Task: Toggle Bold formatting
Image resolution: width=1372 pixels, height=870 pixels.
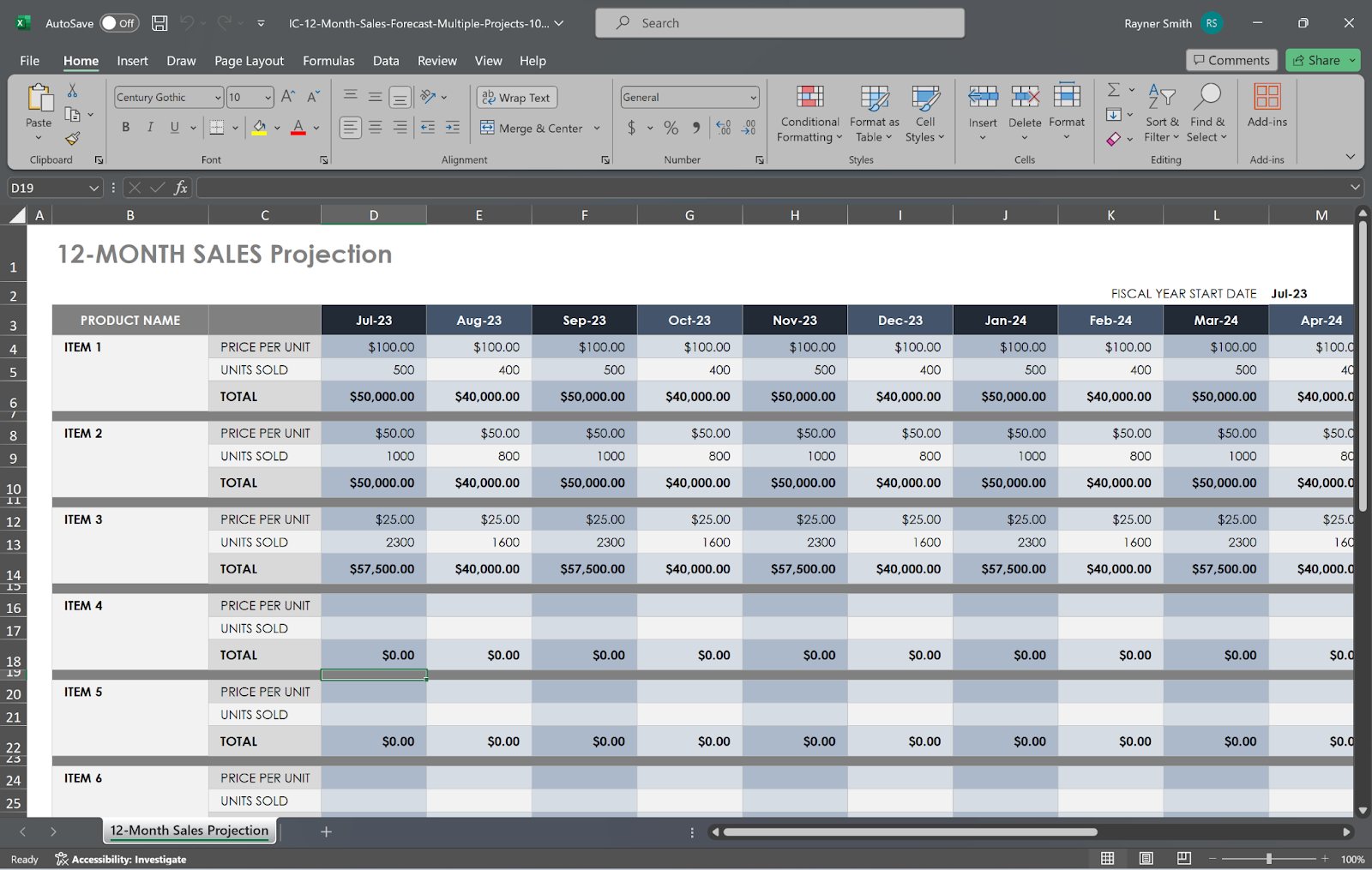Action: pyautogui.click(x=126, y=128)
